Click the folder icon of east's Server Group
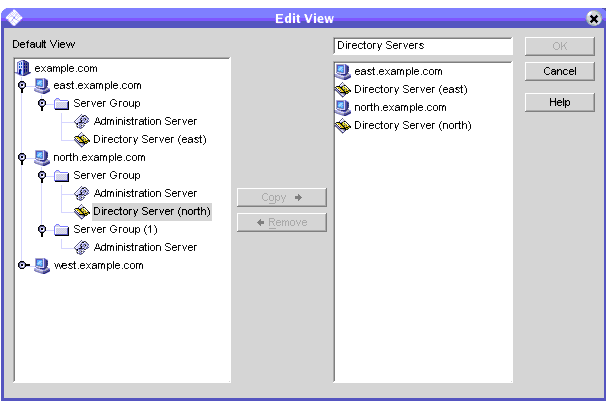Viewport: 607px width, 411px height. (x=61, y=104)
